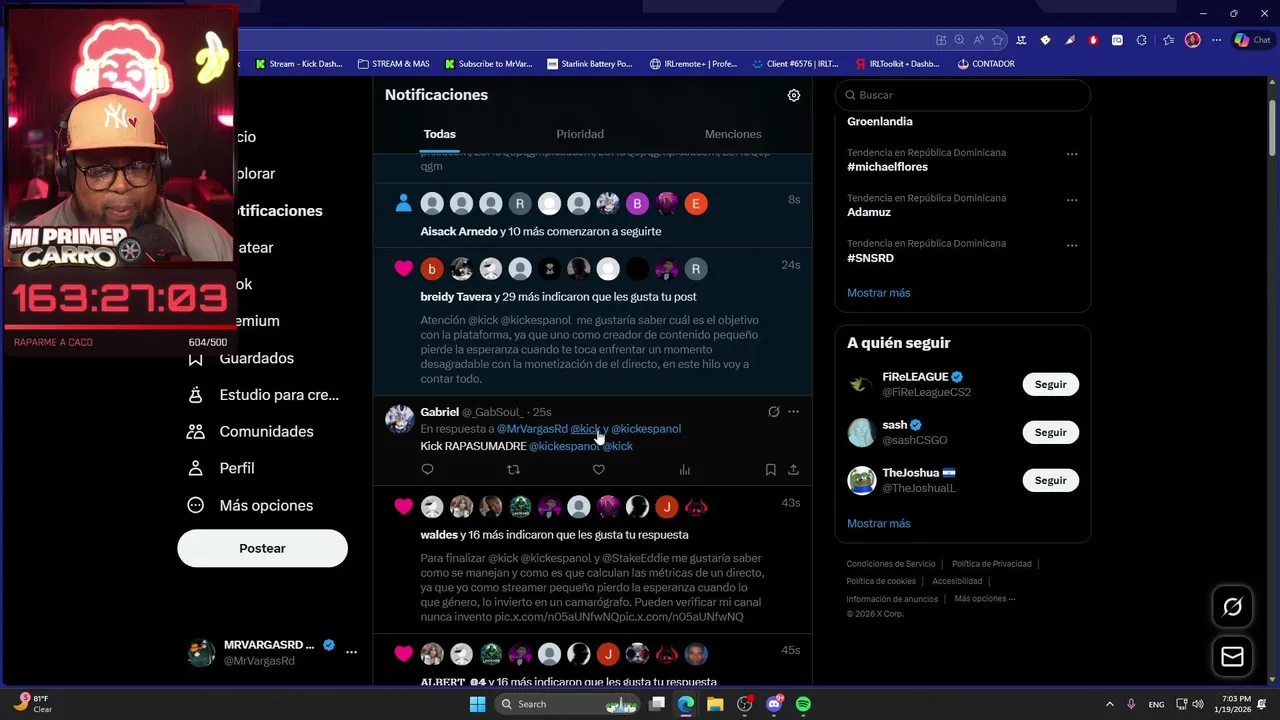The width and height of the screenshot is (1280, 720).
Task: Show hidden tray icons chevron
Action: tap(1109, 704)
